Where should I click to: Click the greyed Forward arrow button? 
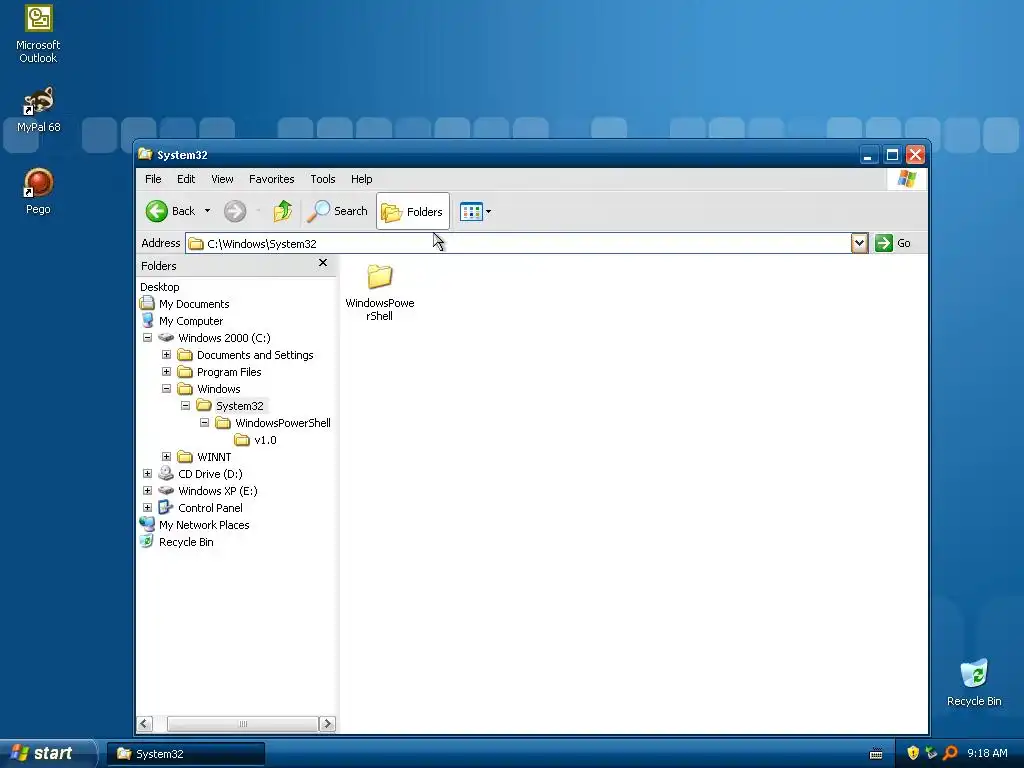(235, 211)
